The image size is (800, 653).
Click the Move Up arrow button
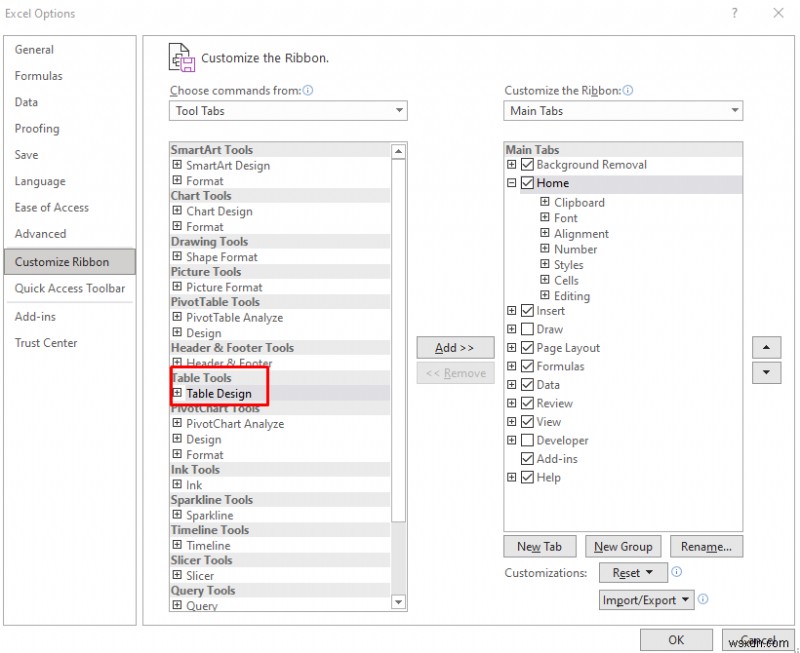click(x=766, y=347)
